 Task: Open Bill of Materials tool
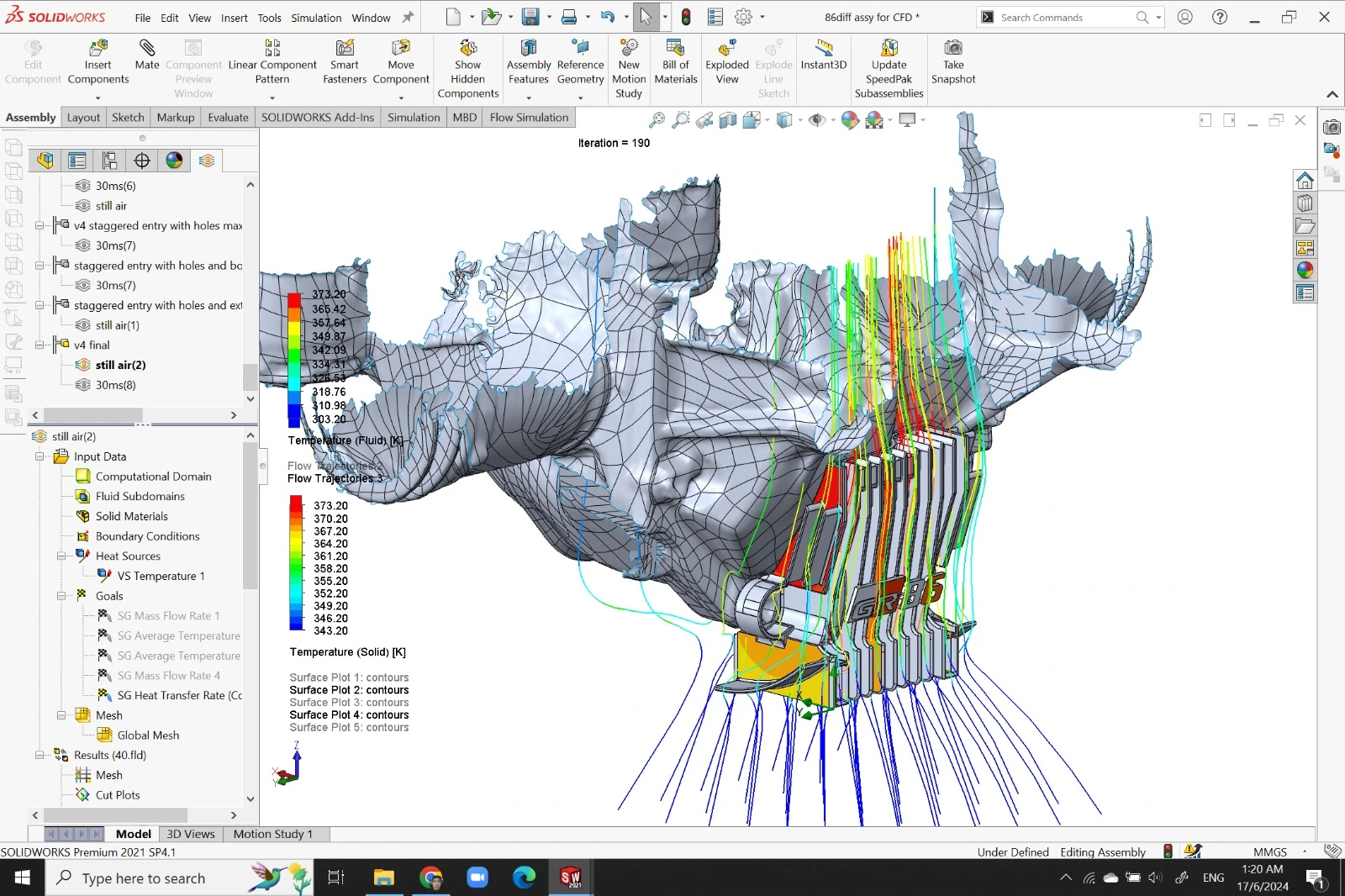pyautogui.click(x=676, y=62)
